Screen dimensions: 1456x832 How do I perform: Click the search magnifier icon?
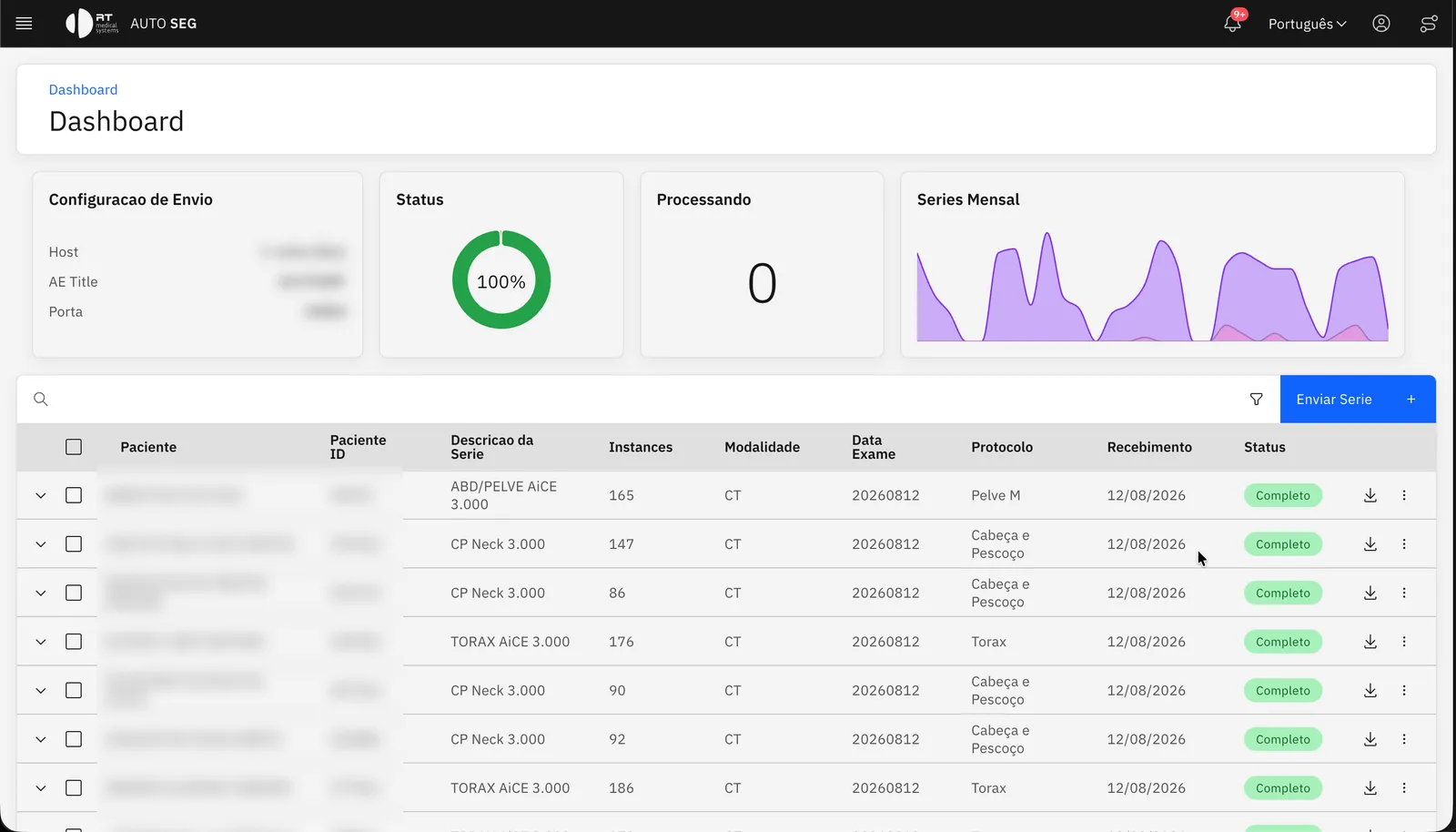coord(41,399)
